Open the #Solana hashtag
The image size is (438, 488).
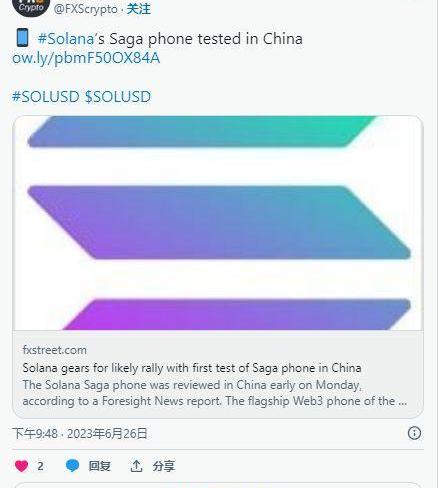66,39
